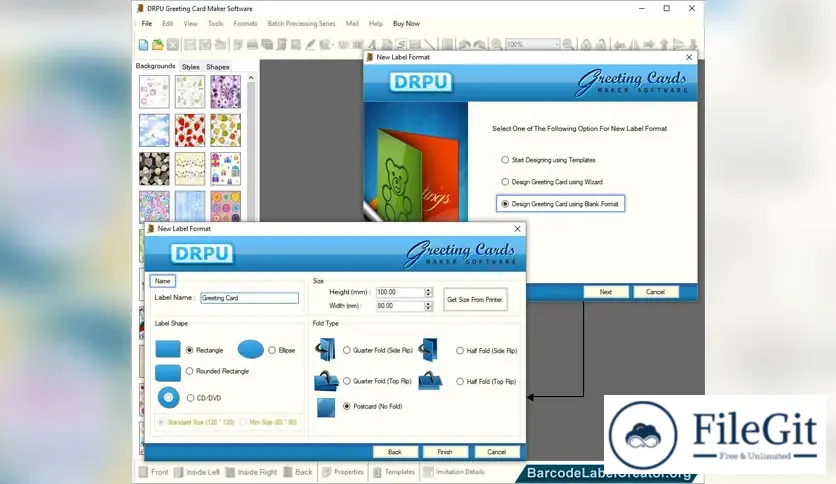Image resolution: width=836 pixels, height=484 pixels.
Task: Open the Properties panel in bottom bar
Action: coord(343,472)
